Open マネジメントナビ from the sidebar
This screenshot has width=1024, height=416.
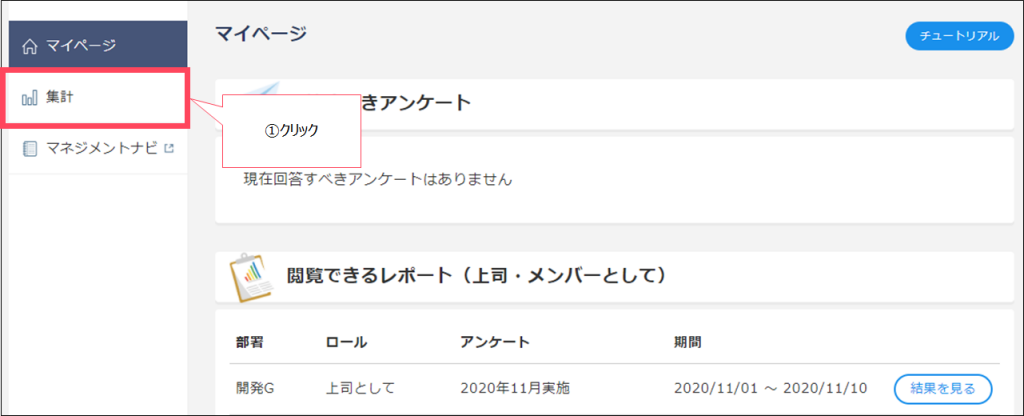click(x=98, y=148)
